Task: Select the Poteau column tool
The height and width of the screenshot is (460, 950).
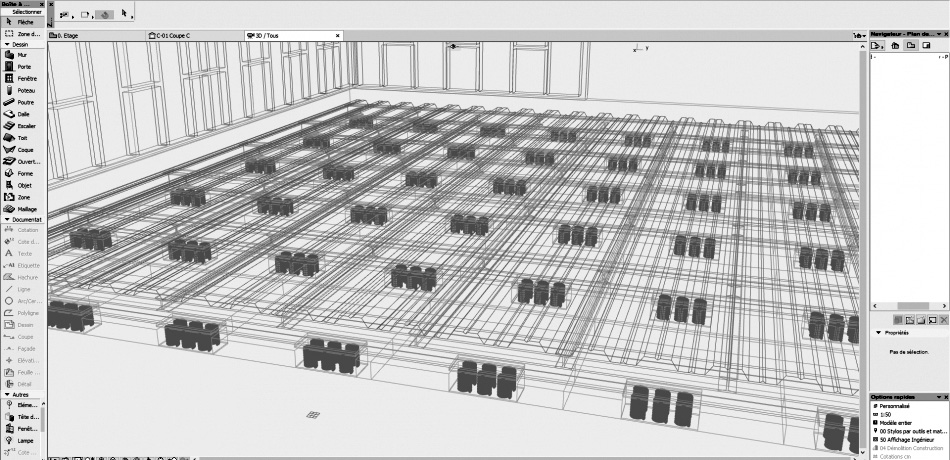Action: pyautogui.click(x=22, y=90)
